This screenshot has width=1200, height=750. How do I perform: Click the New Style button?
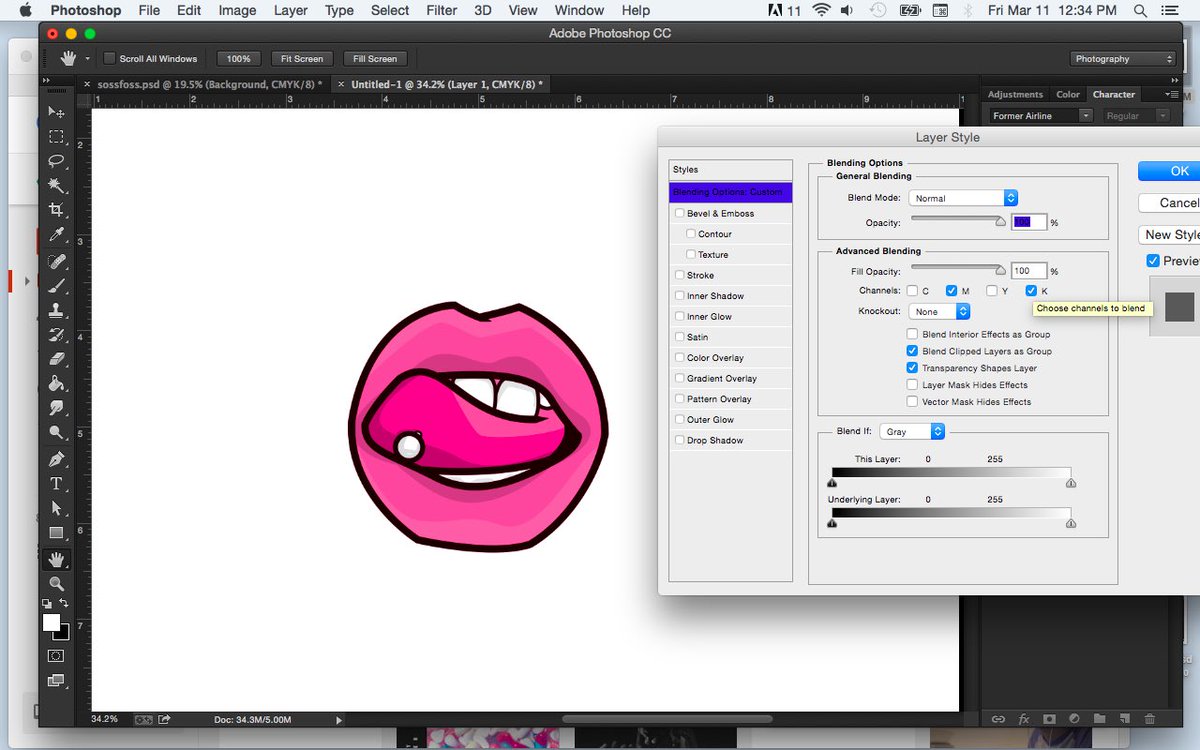click(1169, 235)
